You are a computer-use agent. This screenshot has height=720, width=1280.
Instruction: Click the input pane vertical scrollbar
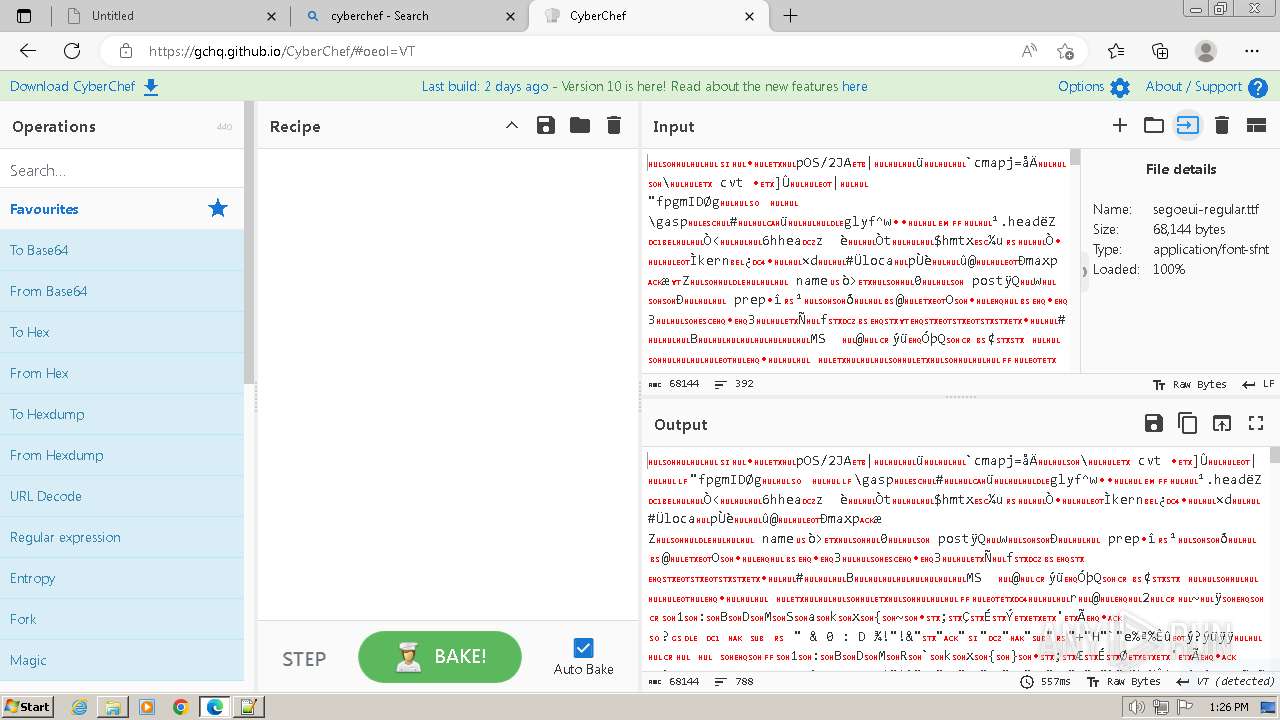pos(1075,260)
